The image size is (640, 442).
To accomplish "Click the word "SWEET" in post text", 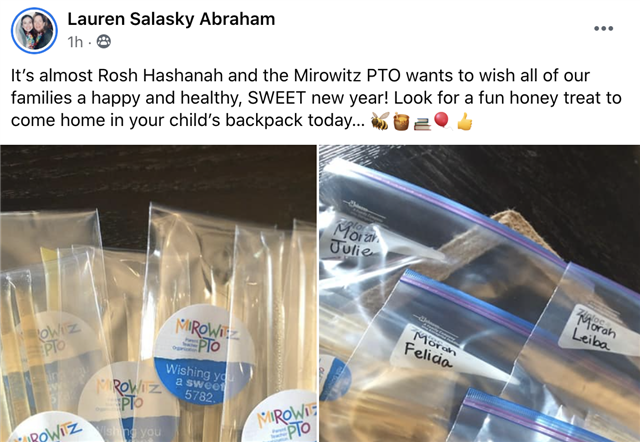I will [x=277, y=98].
